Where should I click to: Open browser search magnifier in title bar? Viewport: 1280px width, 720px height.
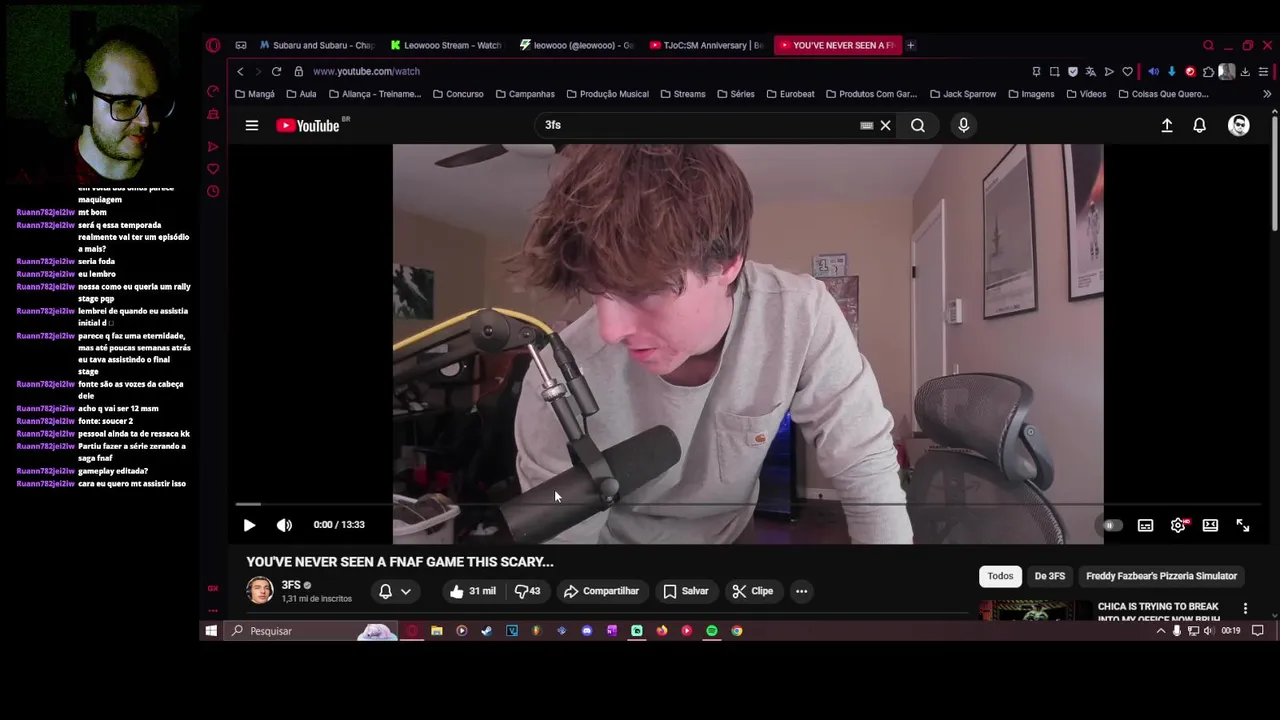pos(1208,45)
